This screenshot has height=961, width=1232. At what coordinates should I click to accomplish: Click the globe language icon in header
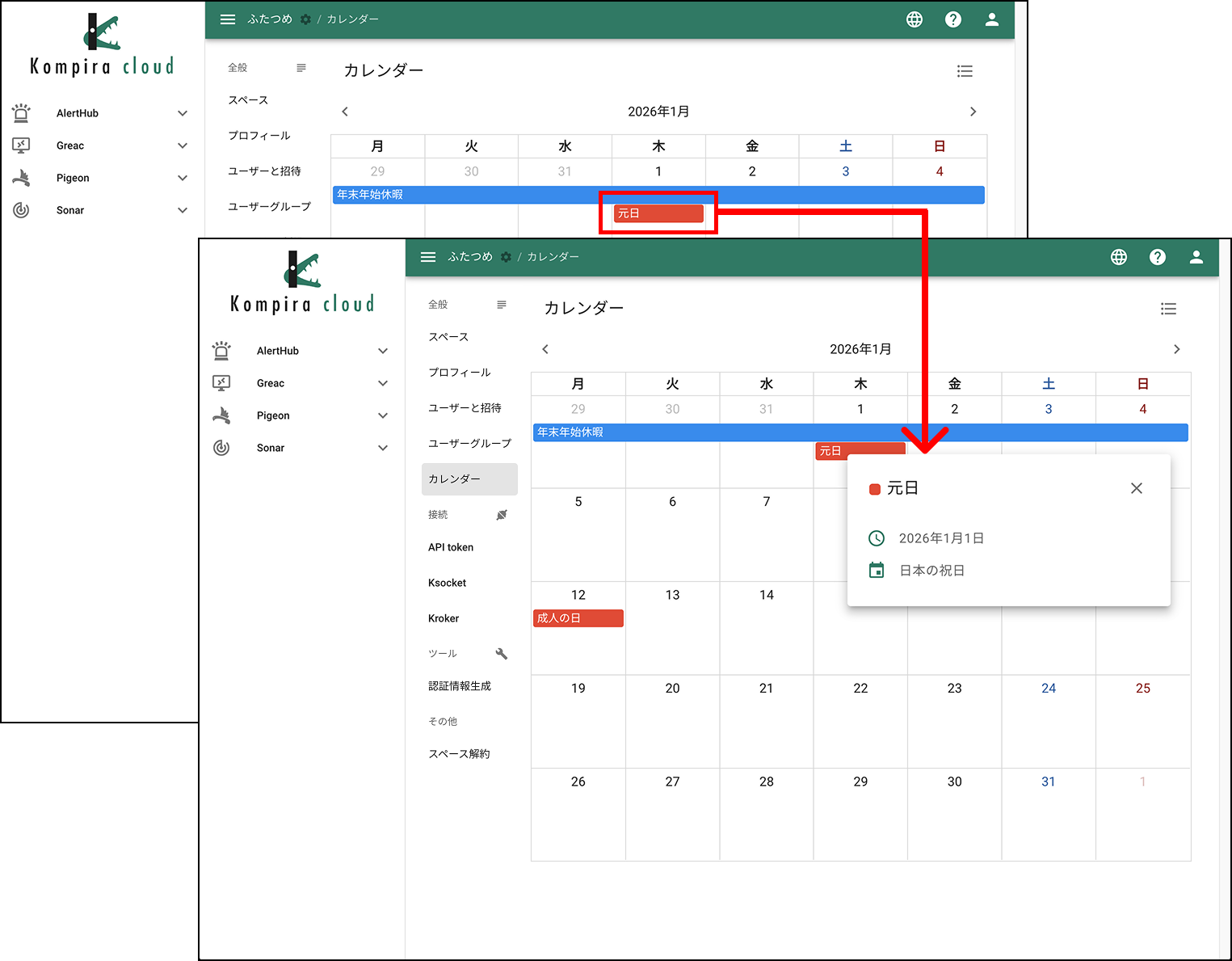tap(1118, 257)
